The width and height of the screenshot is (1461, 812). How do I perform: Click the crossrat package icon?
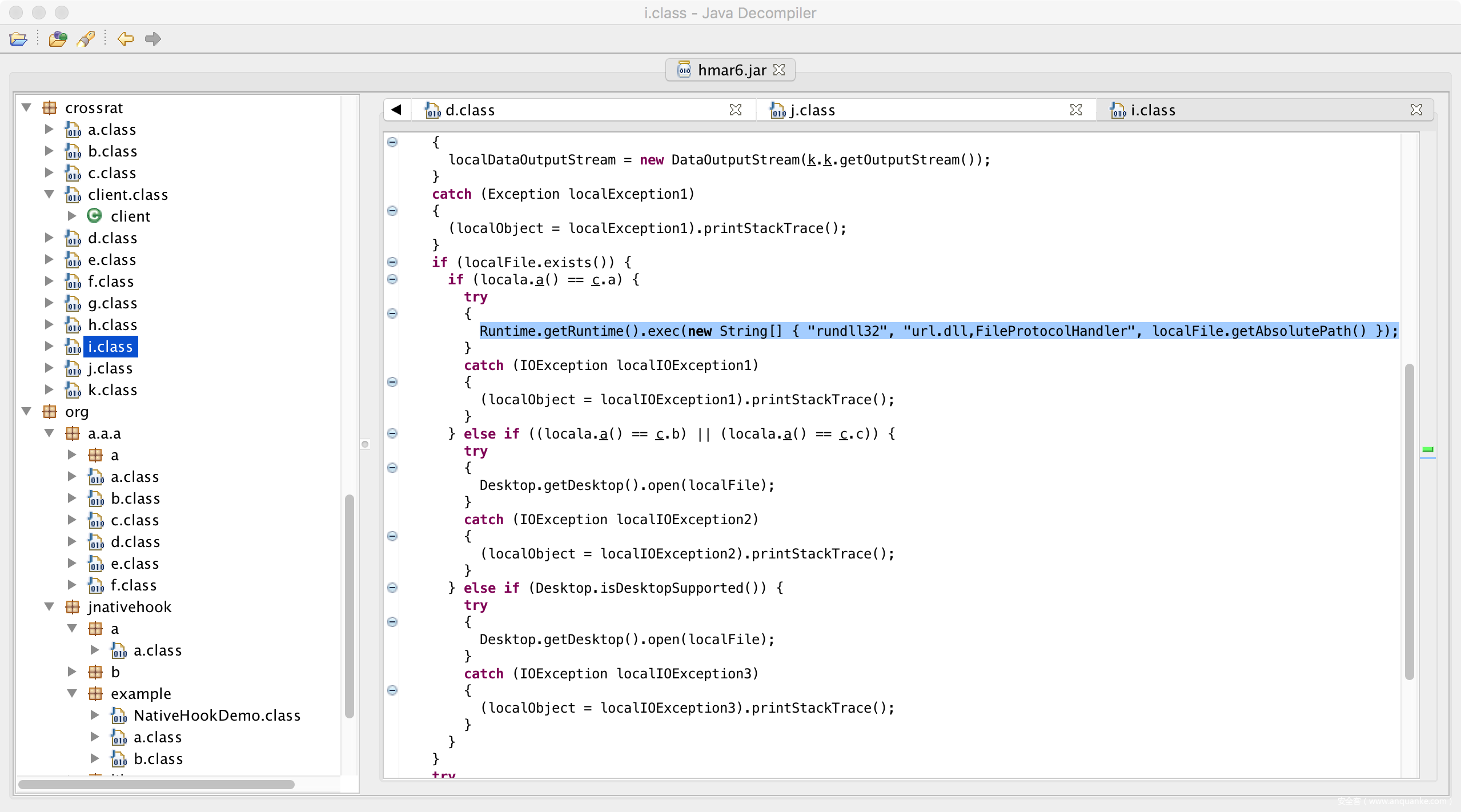pos(50,108)
